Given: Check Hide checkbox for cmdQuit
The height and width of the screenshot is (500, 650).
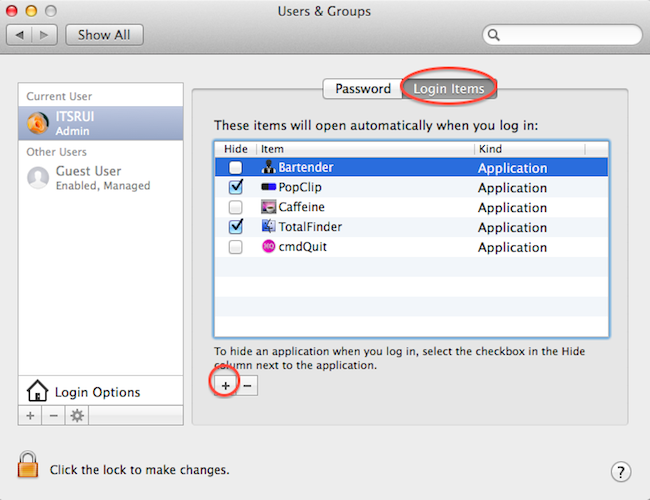Looking at the screenshot, I should (235, 247).
